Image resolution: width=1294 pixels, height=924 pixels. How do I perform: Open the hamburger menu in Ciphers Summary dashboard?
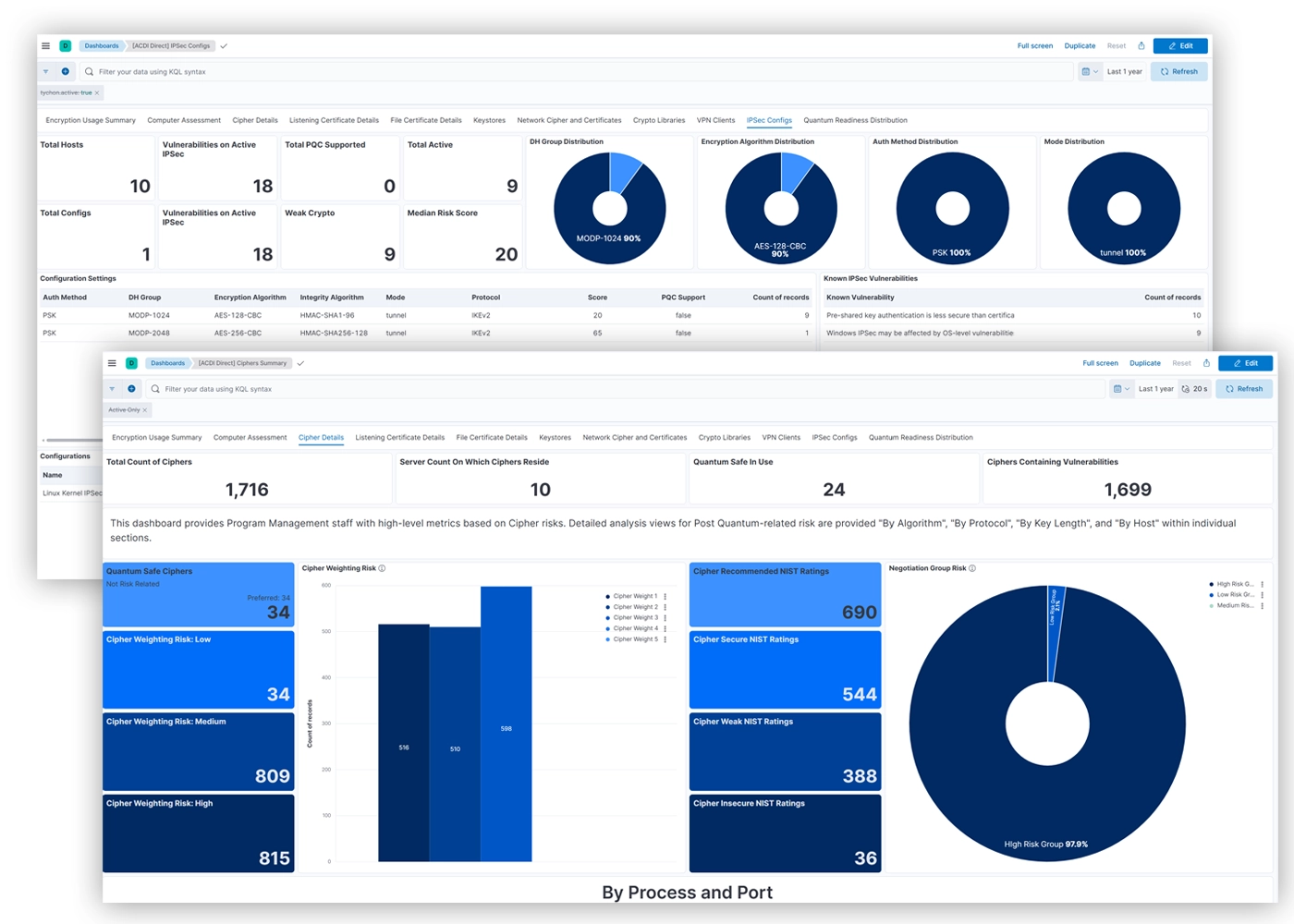tap(112, 363)
